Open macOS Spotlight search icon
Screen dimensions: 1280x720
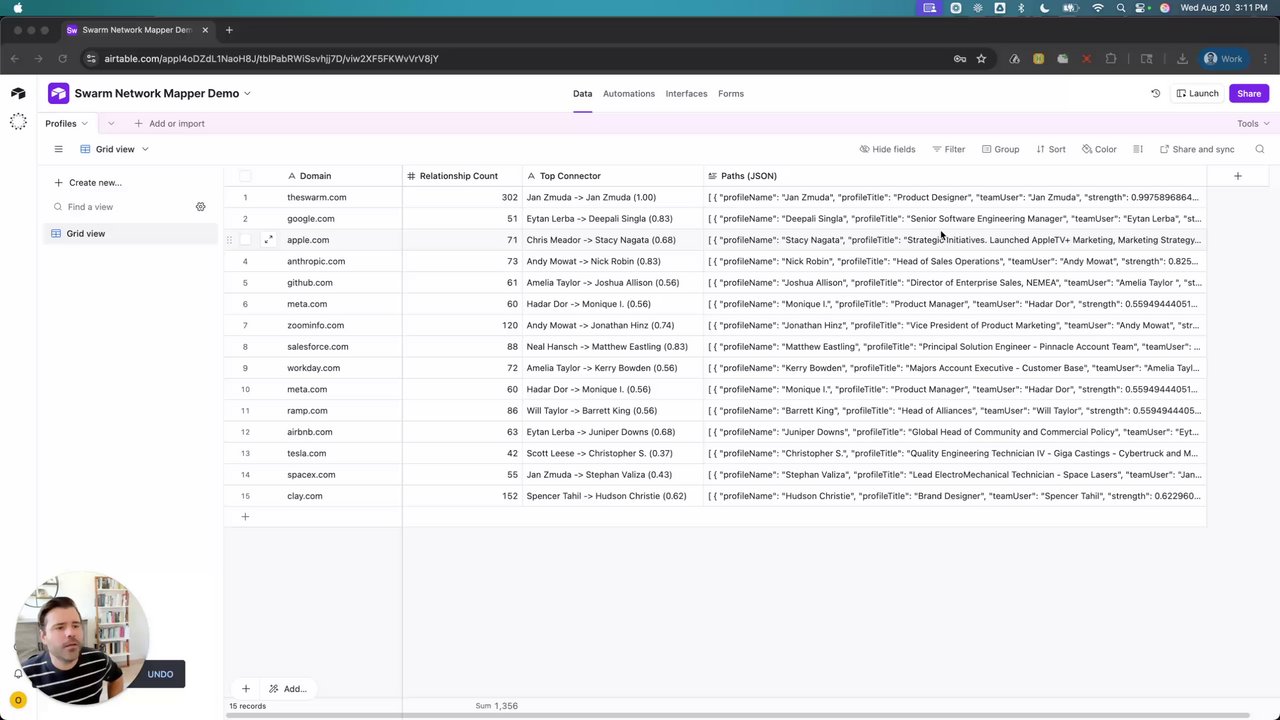(1120, 8)
